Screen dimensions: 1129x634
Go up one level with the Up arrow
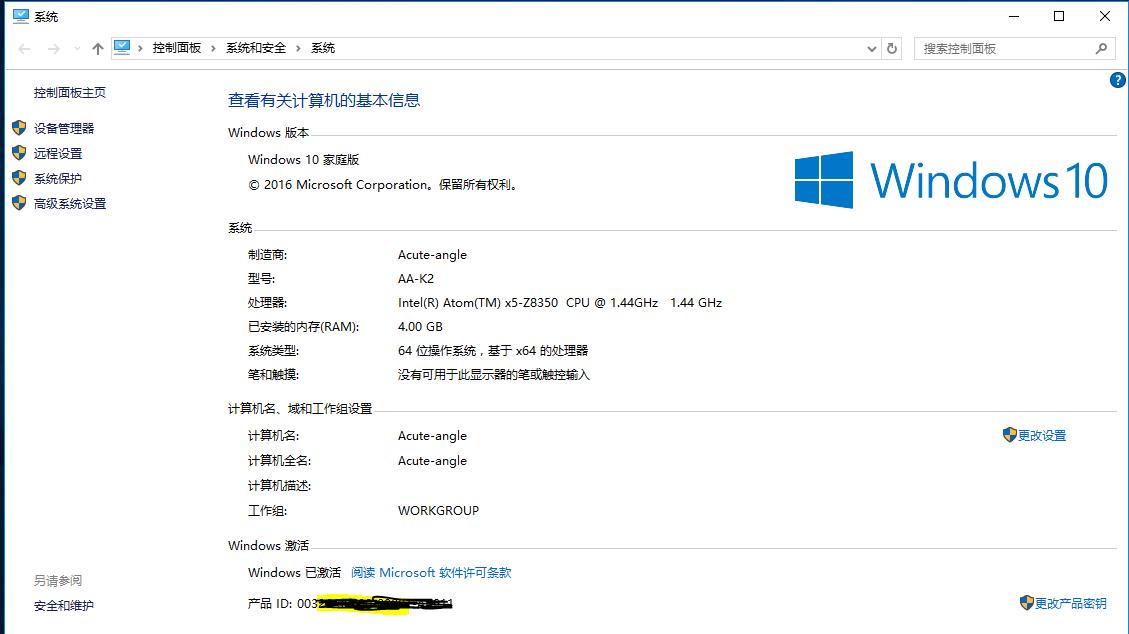(98, 49)
